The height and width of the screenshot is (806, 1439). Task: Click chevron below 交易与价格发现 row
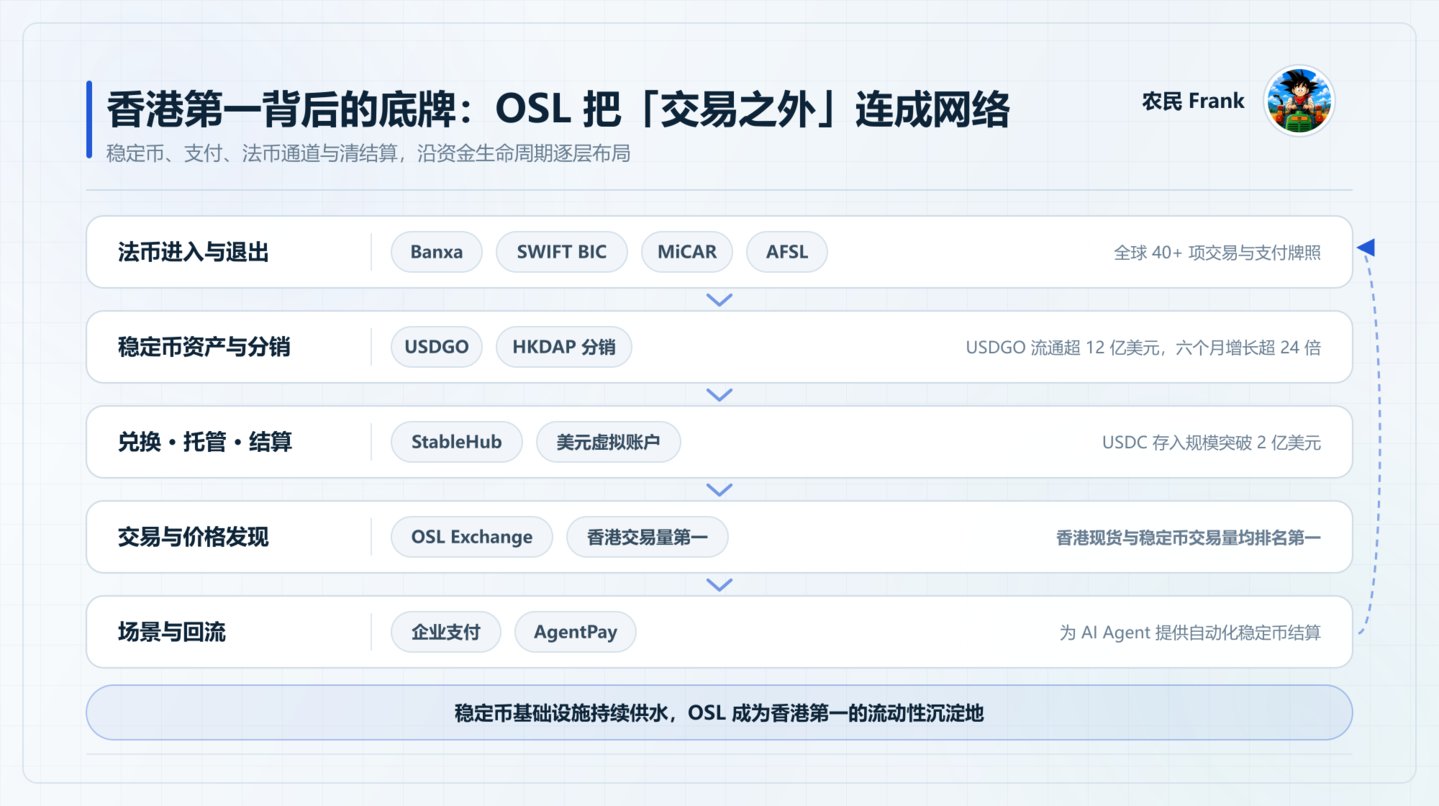click(719, 585)
